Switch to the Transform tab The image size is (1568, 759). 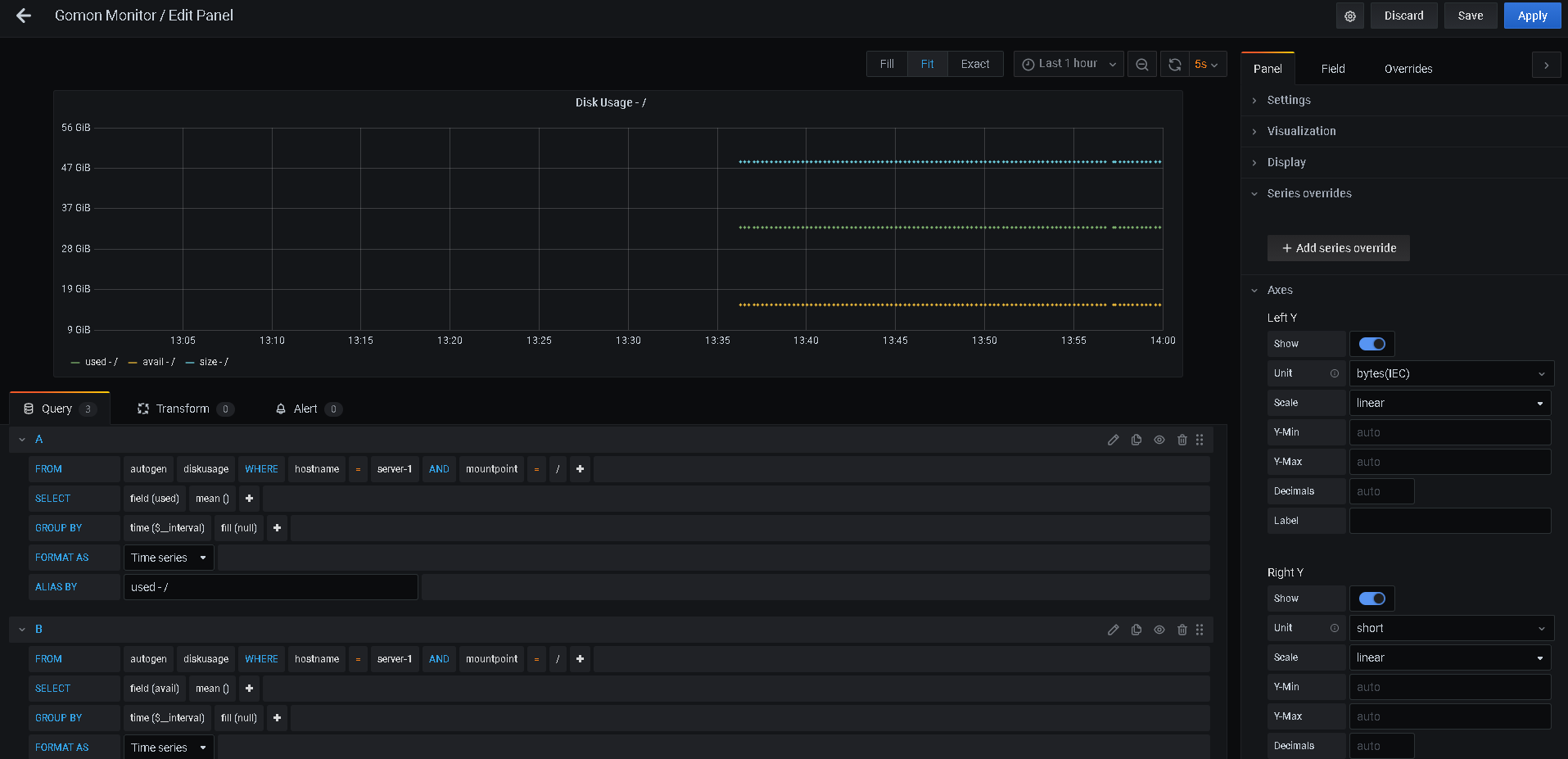(185, 409)
